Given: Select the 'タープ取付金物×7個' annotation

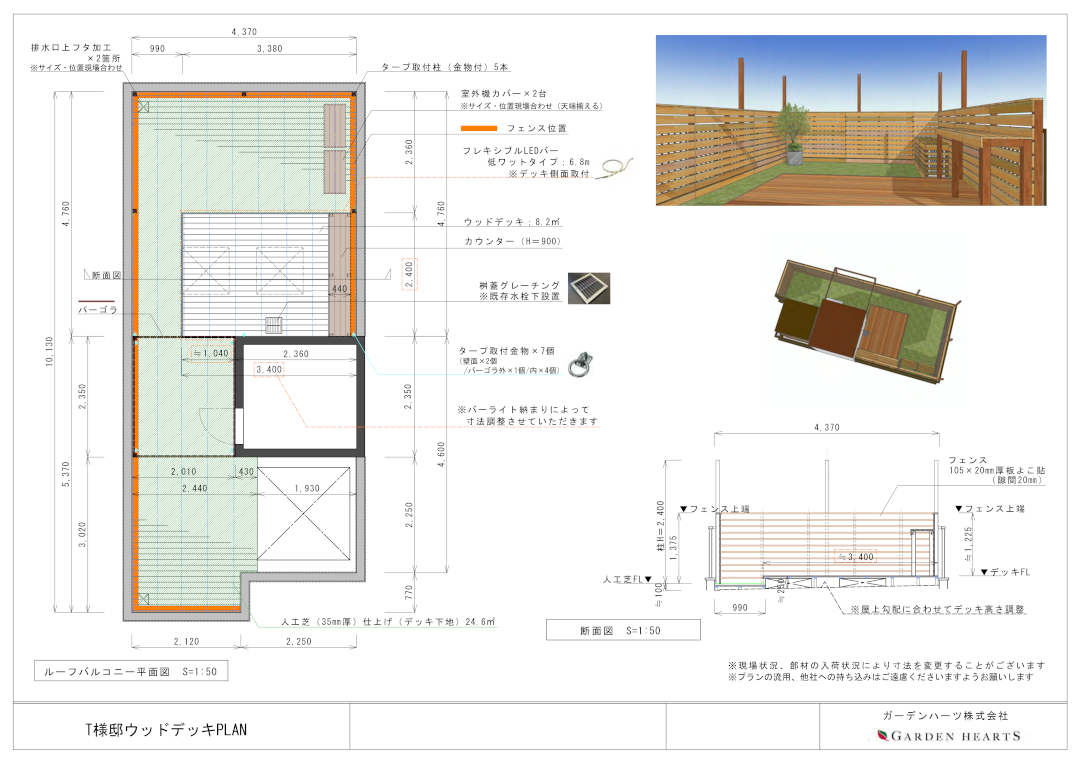Looking at the screenshot, I should [506, 351].
